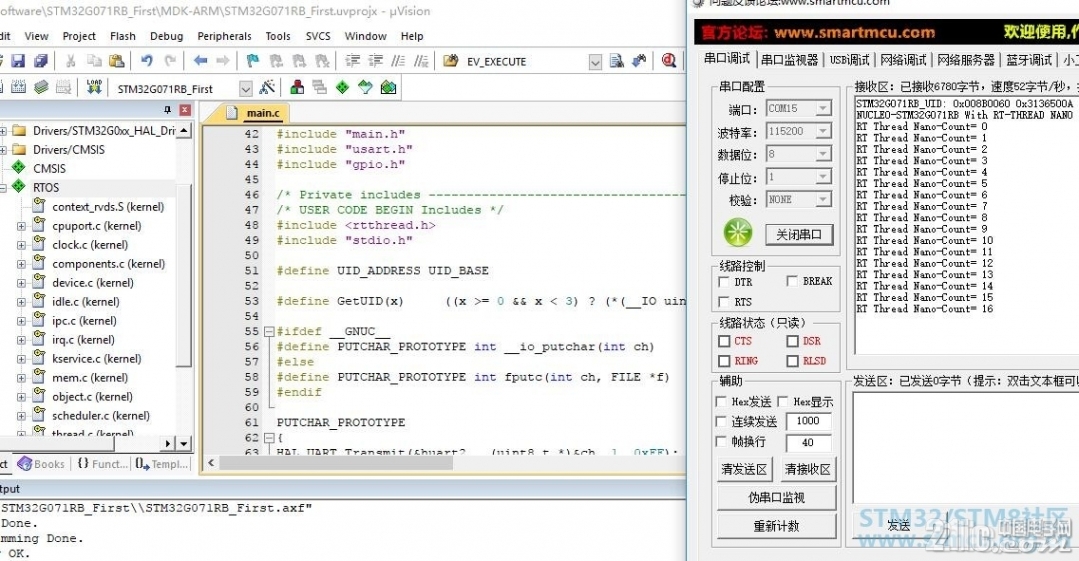The height and width of the screenshot is (561, 1079).
Task: Open the Pack Installer icon
Action: 388,87
